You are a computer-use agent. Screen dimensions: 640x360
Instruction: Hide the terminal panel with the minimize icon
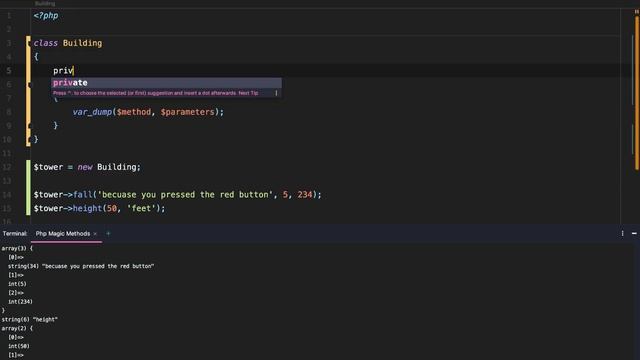click(x=634, y=233)
